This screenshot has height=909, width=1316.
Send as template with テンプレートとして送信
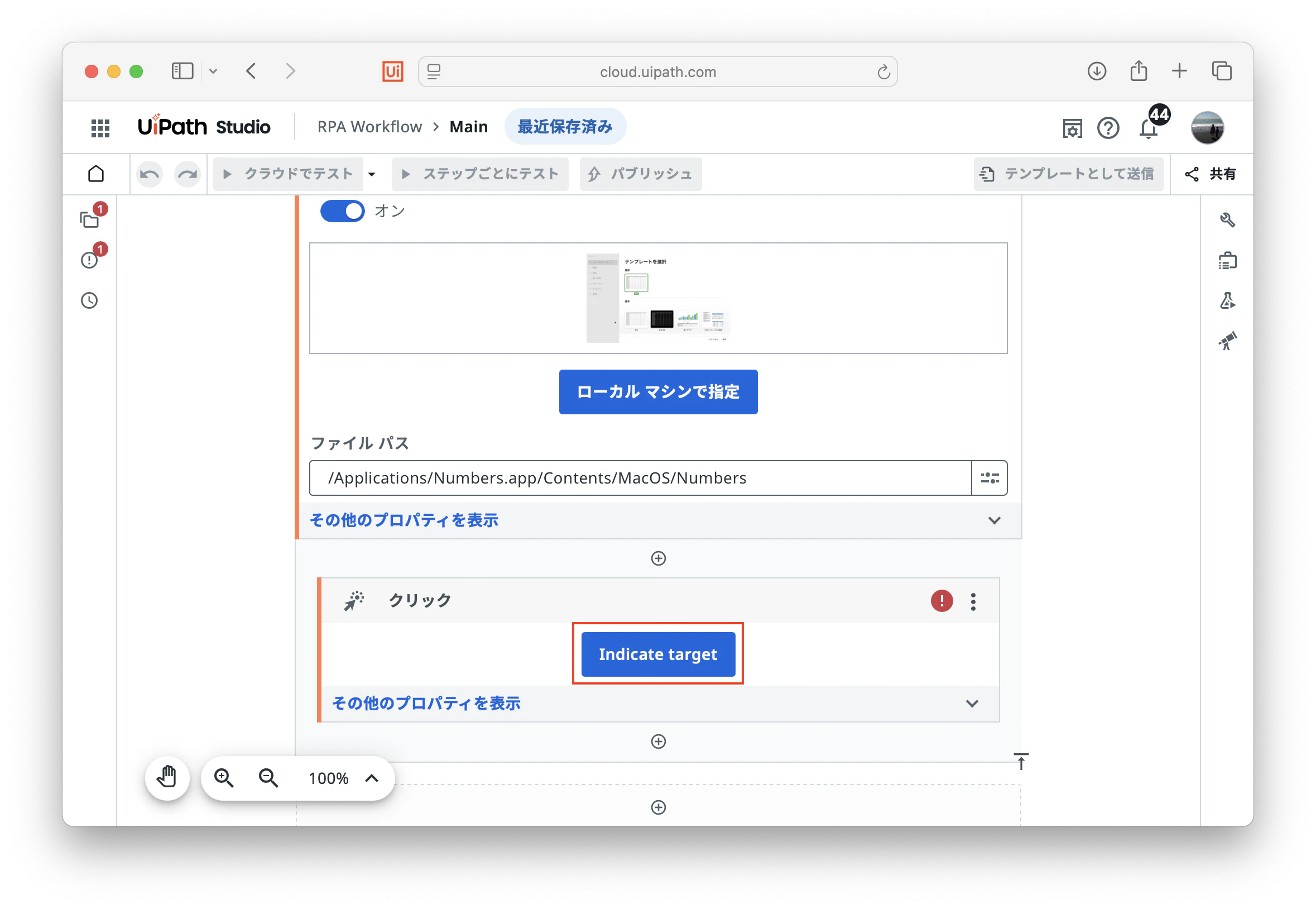[x=1068, y=174]
